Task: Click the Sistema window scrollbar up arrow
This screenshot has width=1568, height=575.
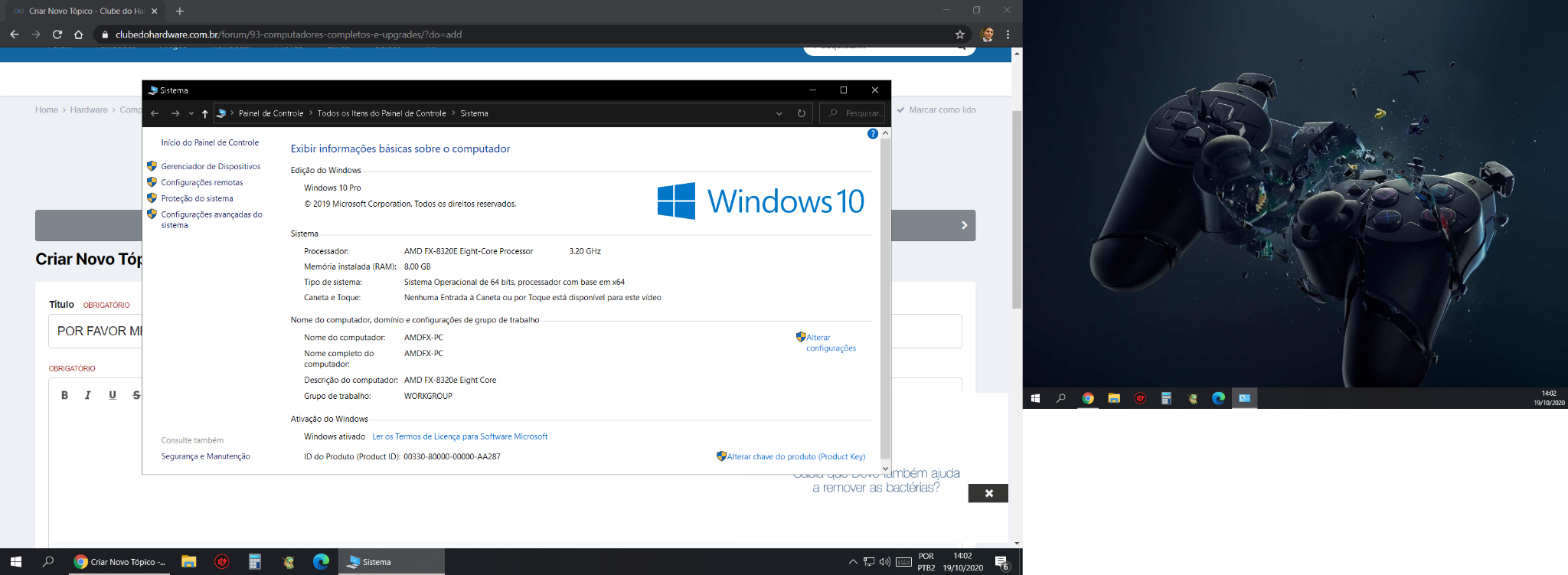Action: click(x=886, y=133)
